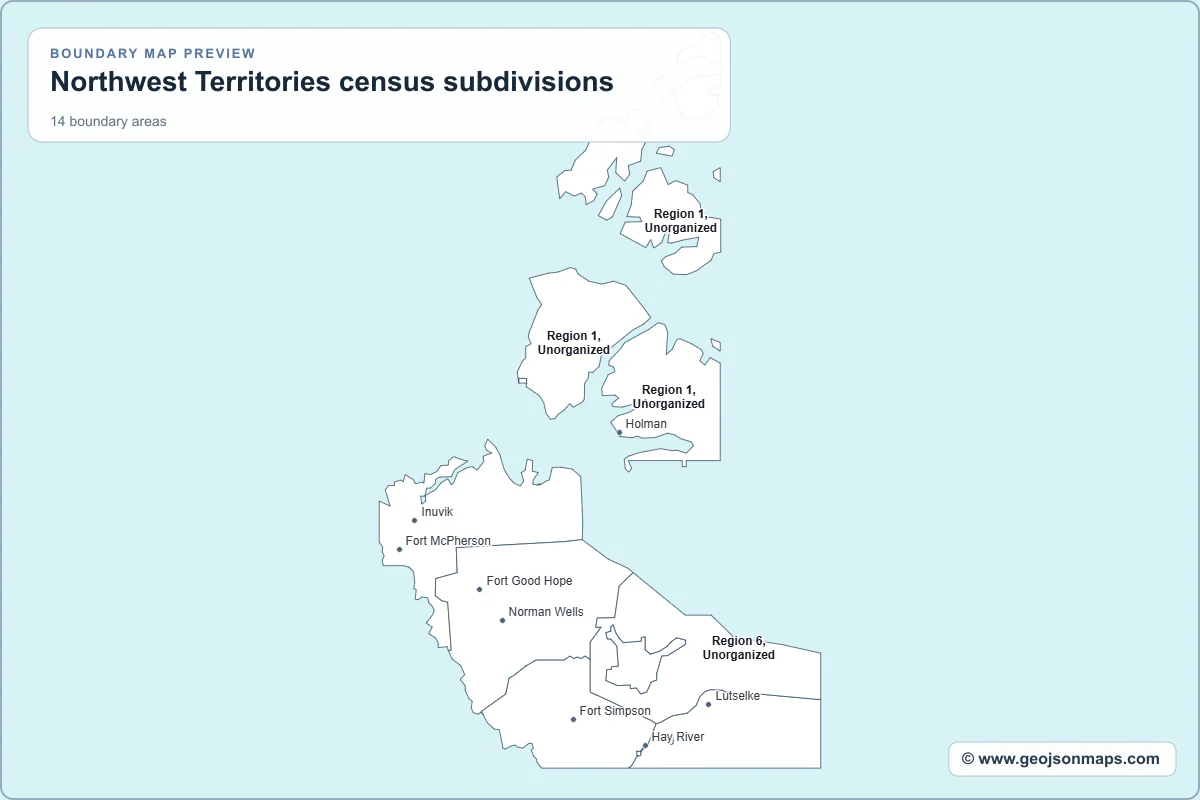Click the Hay River marker dot
Image resolution: width=1200 pixels, height=800 pixels.
coord(645,745)
